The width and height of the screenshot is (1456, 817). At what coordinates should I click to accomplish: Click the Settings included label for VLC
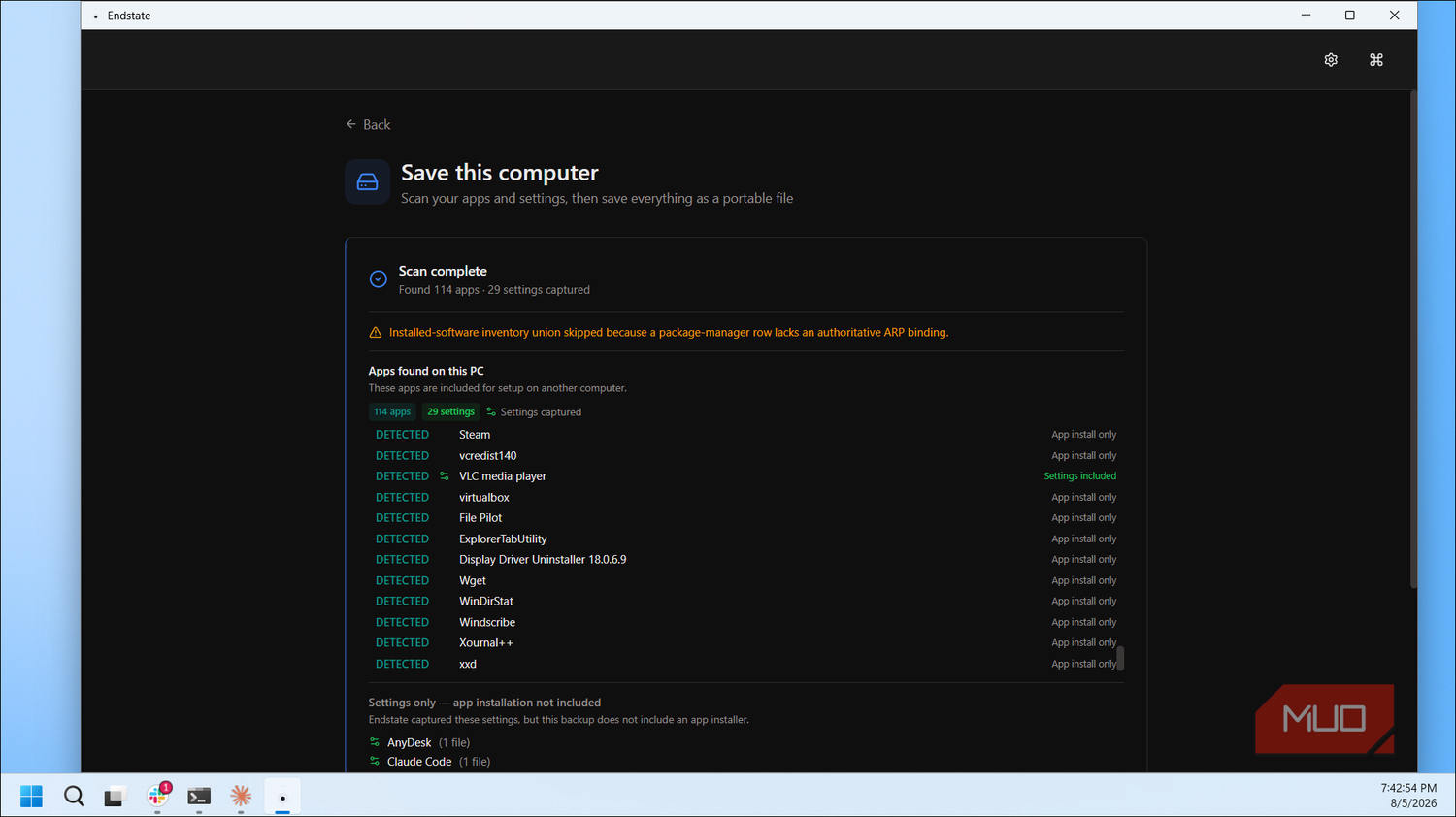click(x=1079, y=476)
